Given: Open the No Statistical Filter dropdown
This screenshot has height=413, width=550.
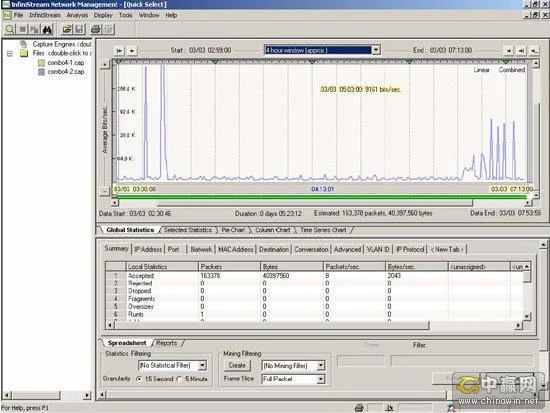Looking at the screenshot, I should click(202, 366).
